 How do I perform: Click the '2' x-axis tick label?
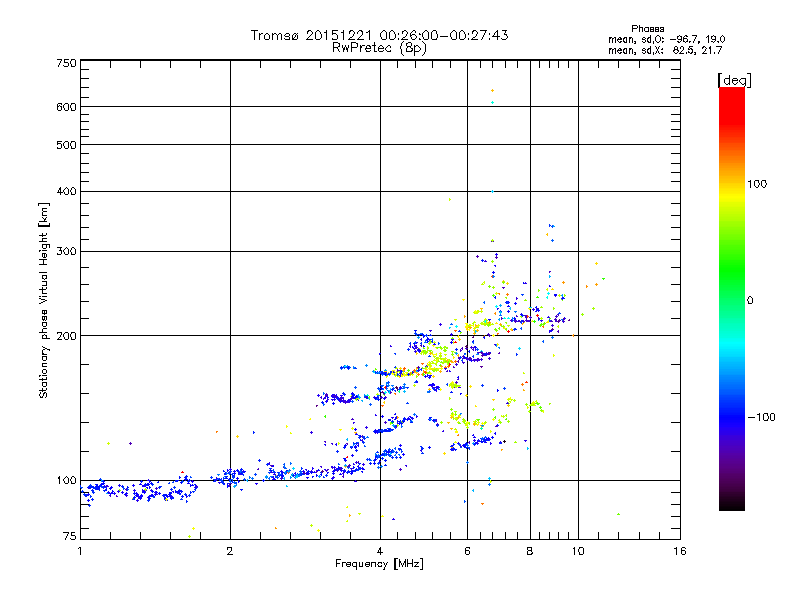pos(230,551)
